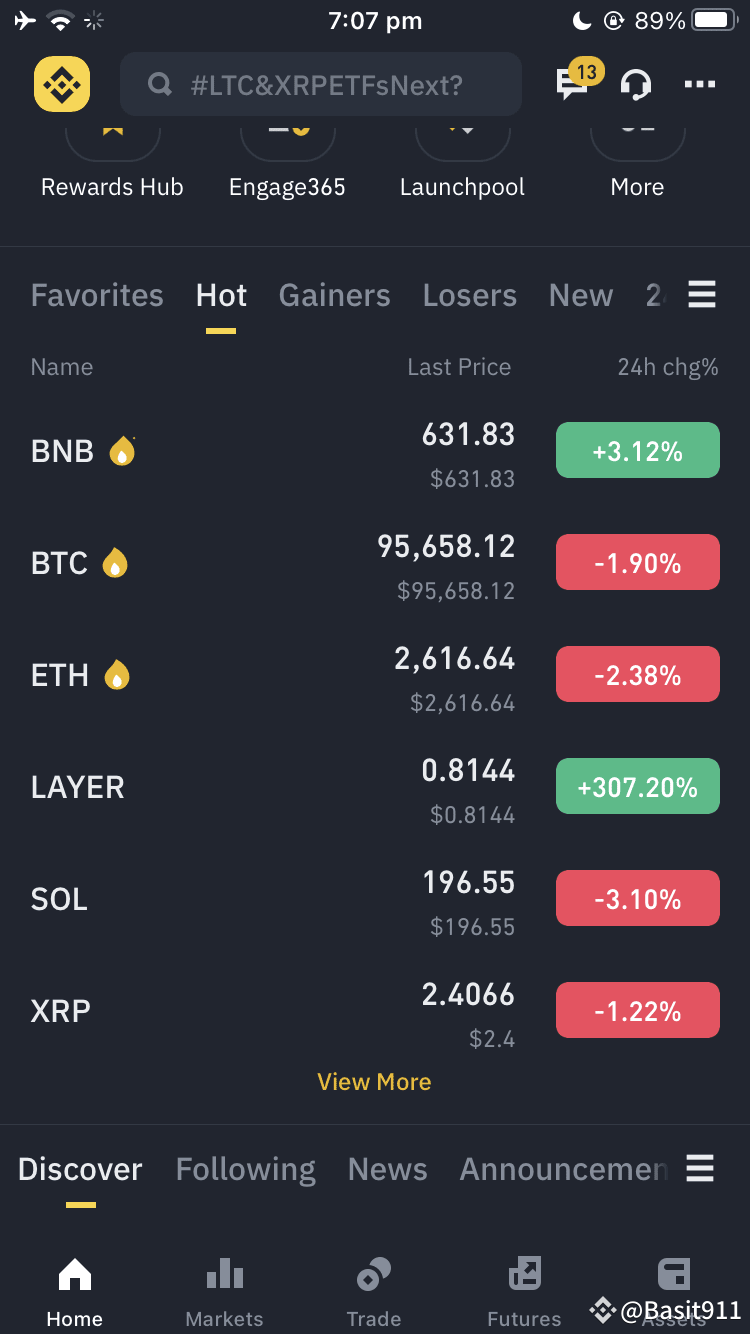The height and width of the screenshot is (1334, 750).
Task: Click the View More link
Action: click(x=374, y=1082)
